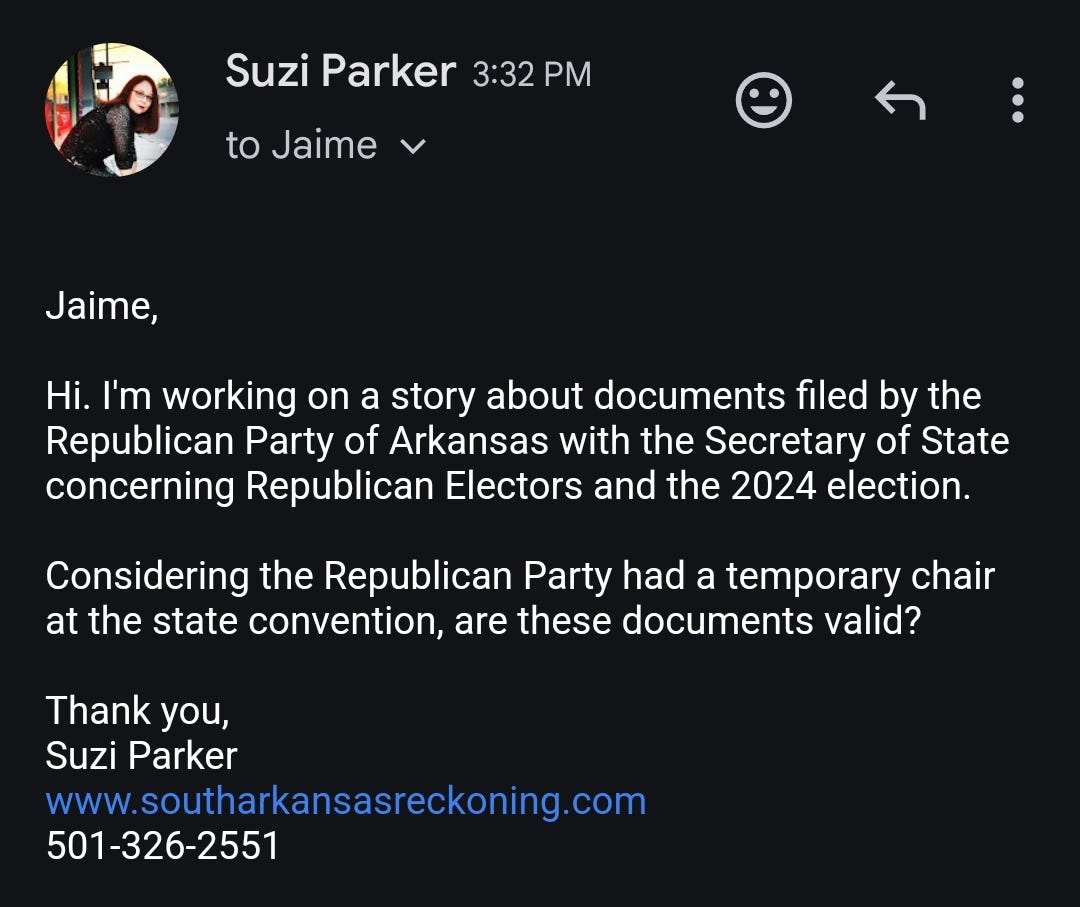Add an emoji reaction to the email
This screenshot has width=1080, height=907.
click(x=763, y=100)
